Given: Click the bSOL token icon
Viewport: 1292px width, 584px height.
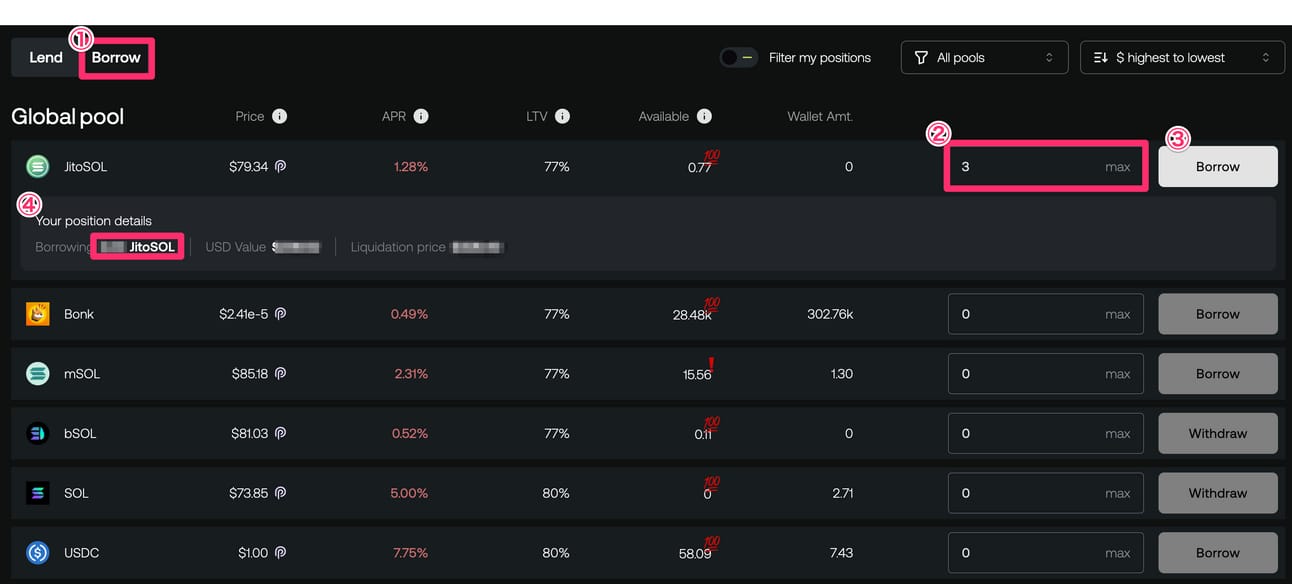Looking at the screenshot, I should 38,434.
